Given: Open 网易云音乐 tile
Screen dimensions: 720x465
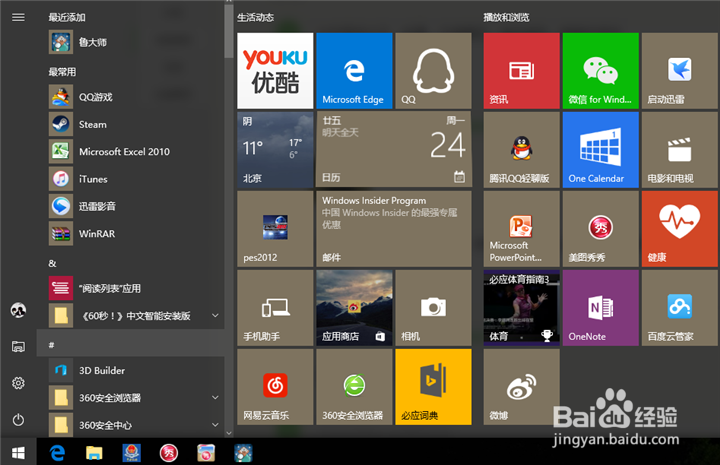Looking at the screenshot, I should (275, 387).
